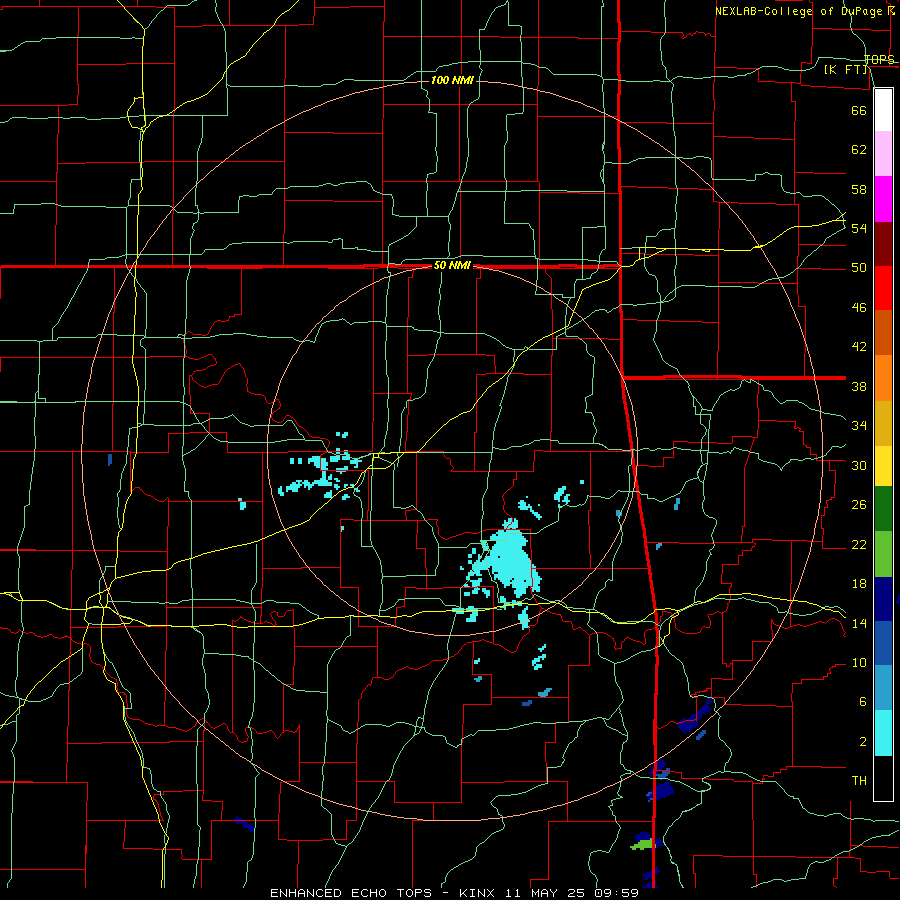900x900 pixels.
Task: Click the 'NEXLAB-College of DuPage' credit text
Action: pyautogui.click(x=800, y=11)
